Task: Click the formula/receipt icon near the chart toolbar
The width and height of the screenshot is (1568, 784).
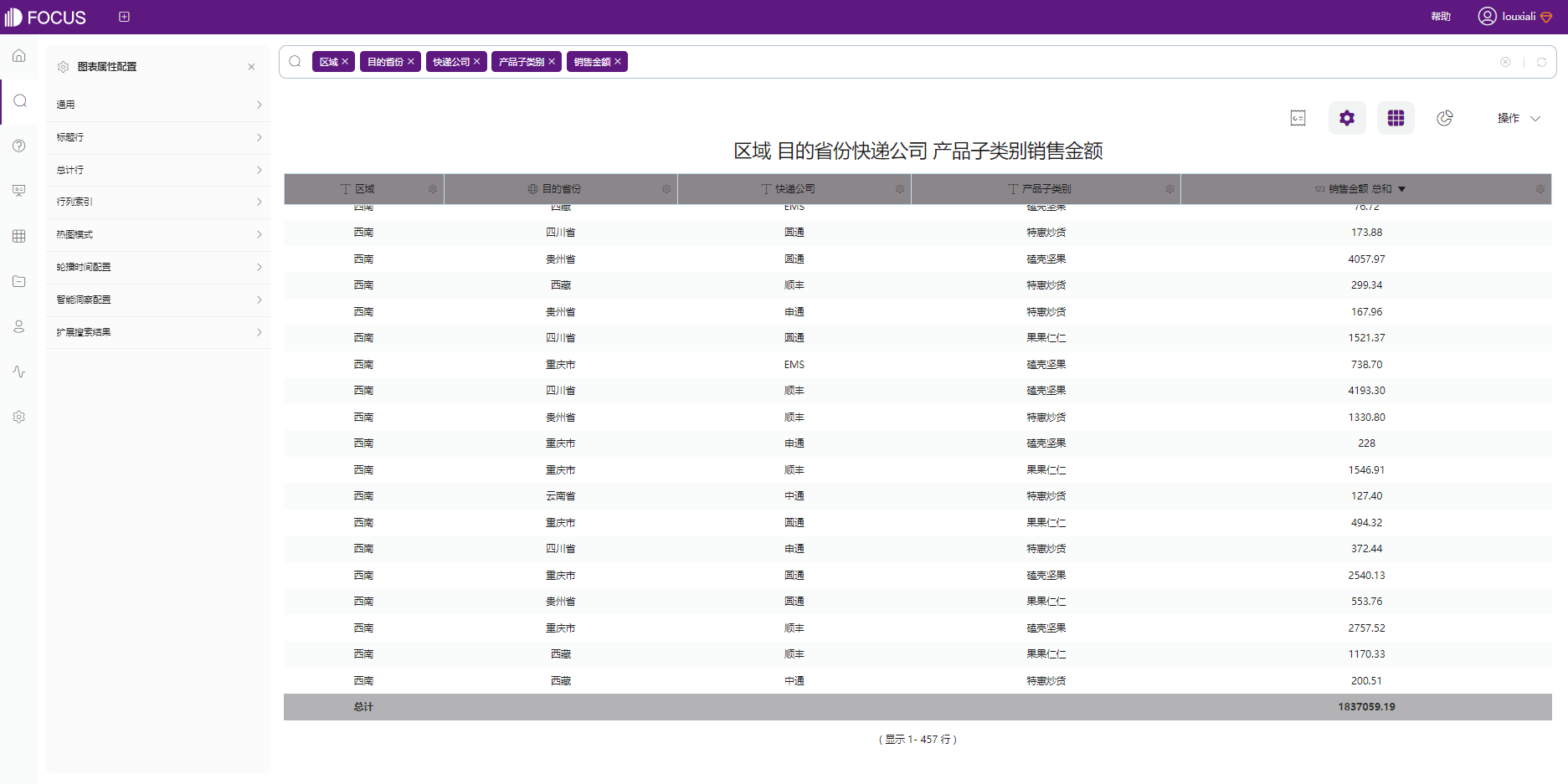Action: [x=1298, y=118]
